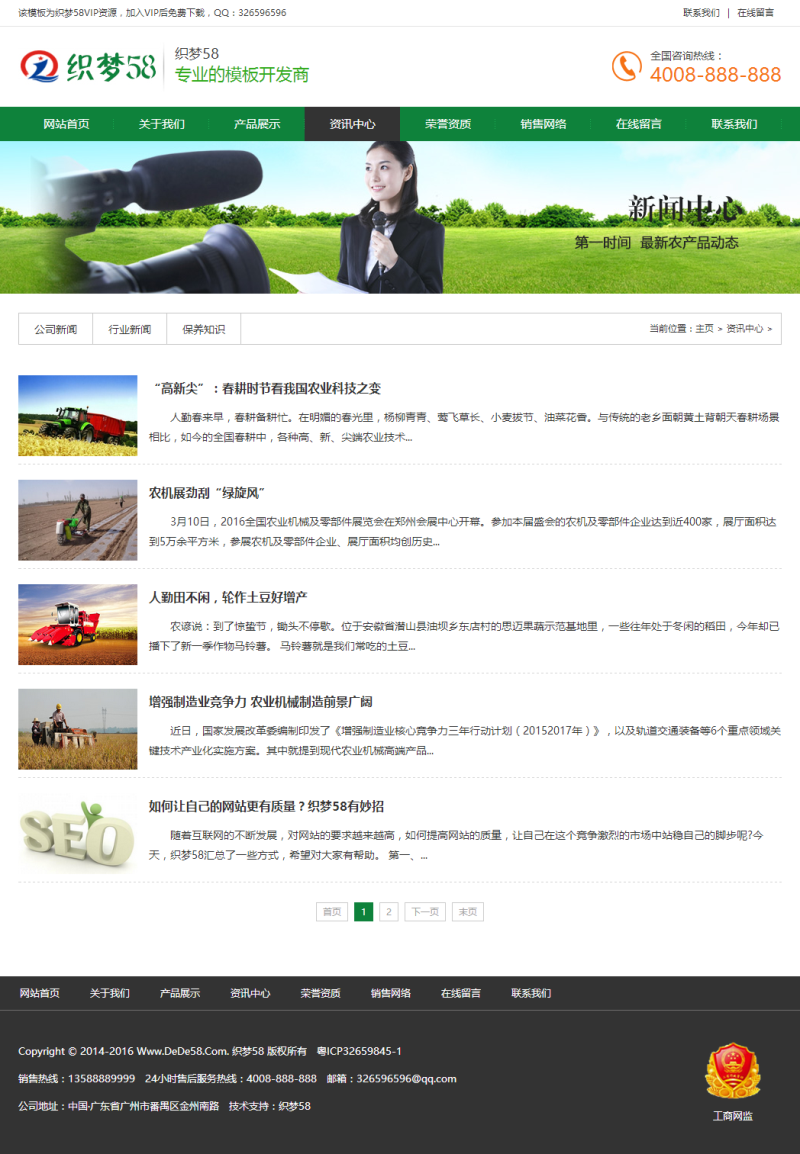Switch to the 公司新闻 tab
The image size is (800, 1154).
pos(55,329)
